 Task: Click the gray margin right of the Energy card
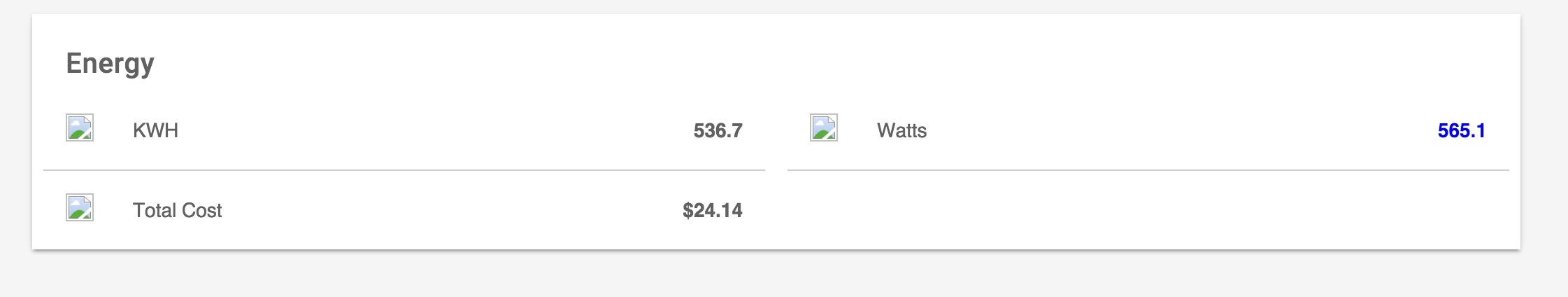coord(1544,133)
